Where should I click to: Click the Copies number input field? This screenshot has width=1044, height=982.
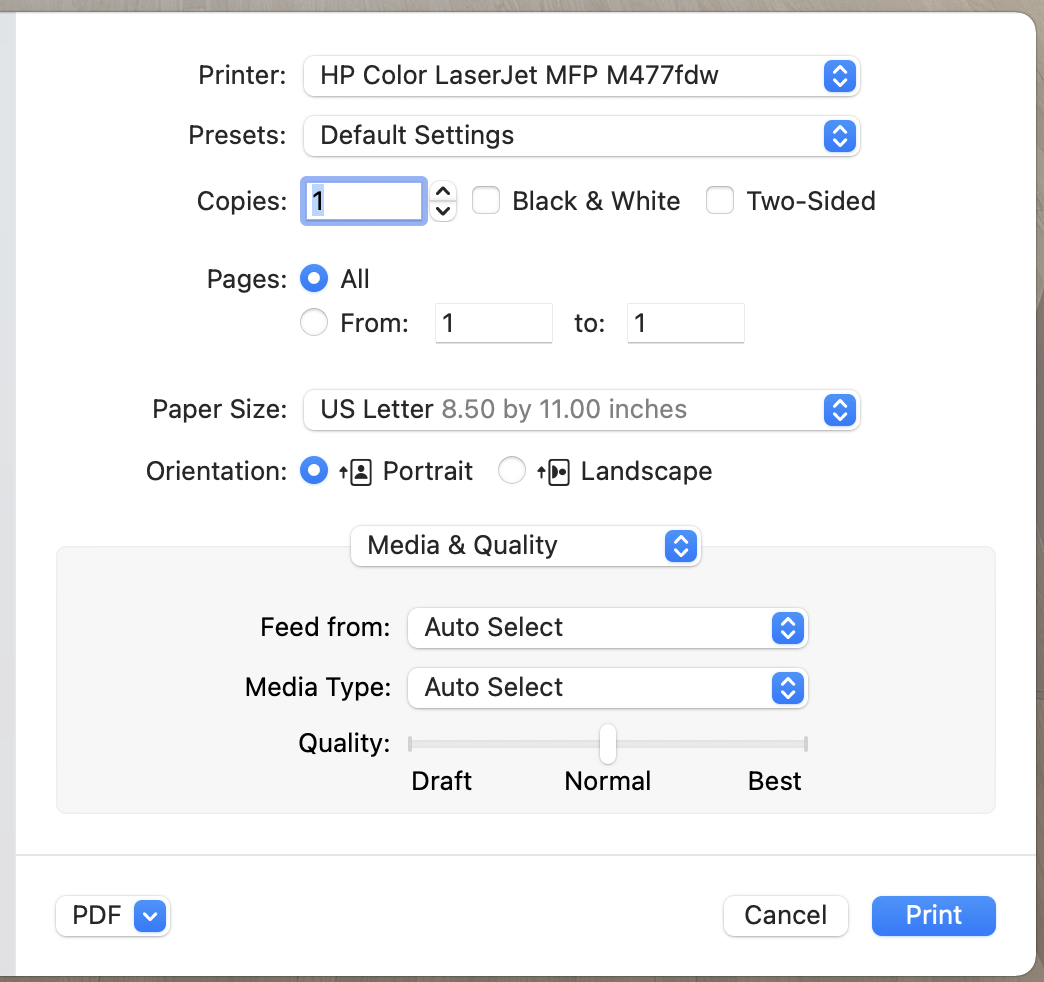[364, 201]
